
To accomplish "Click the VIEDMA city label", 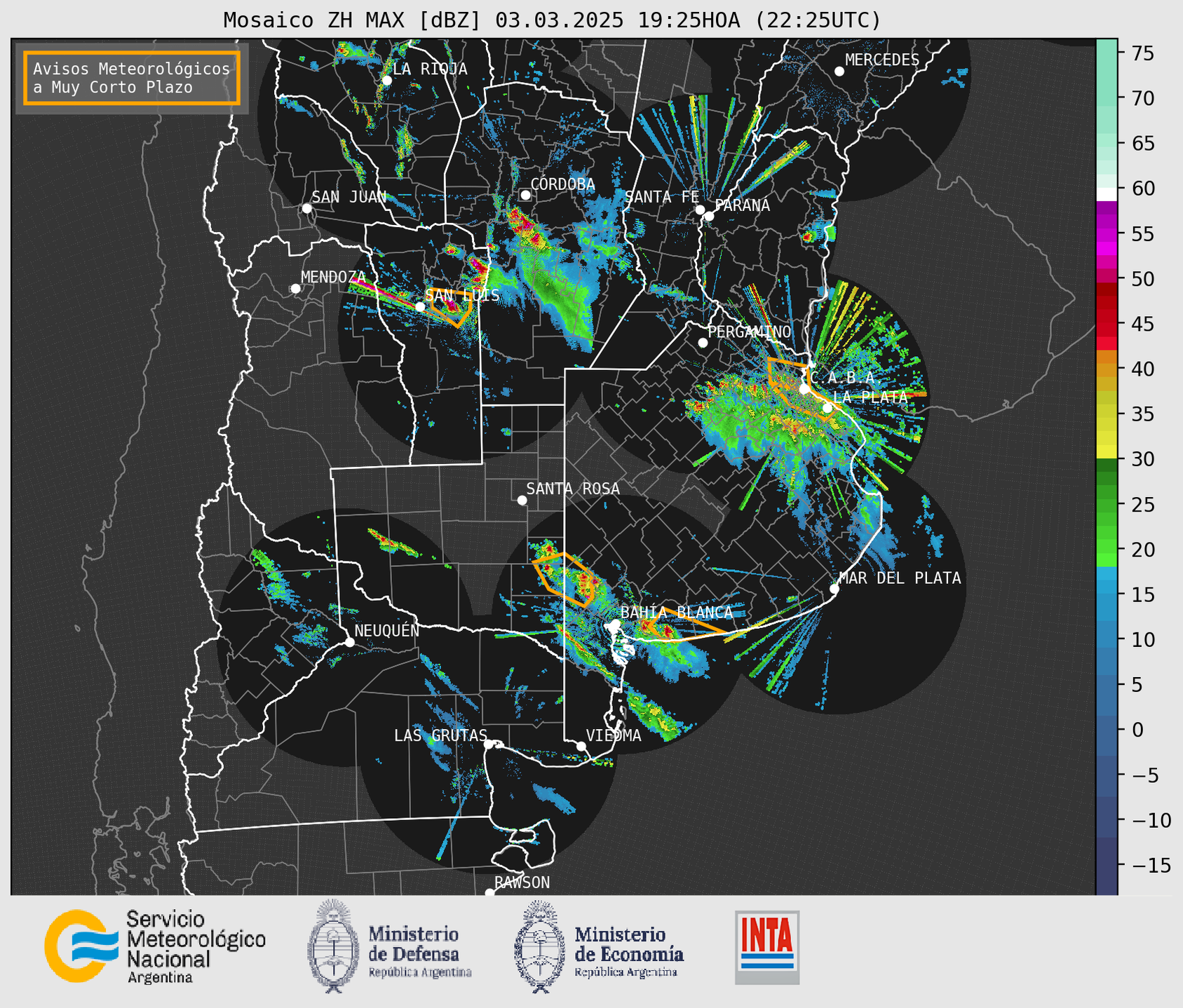I will pos(614,736).
